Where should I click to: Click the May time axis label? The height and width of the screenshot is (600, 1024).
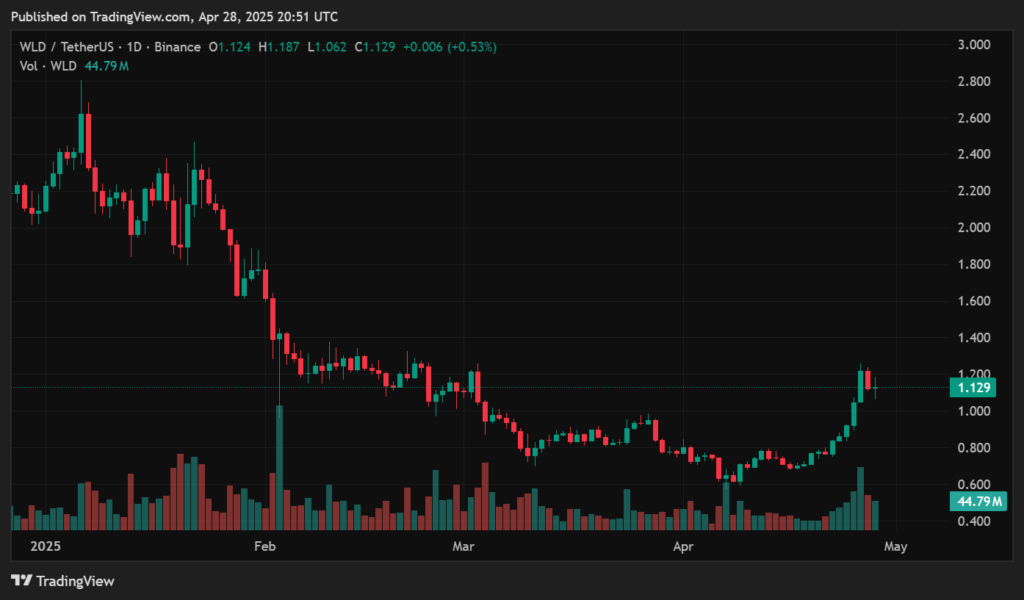895,546
